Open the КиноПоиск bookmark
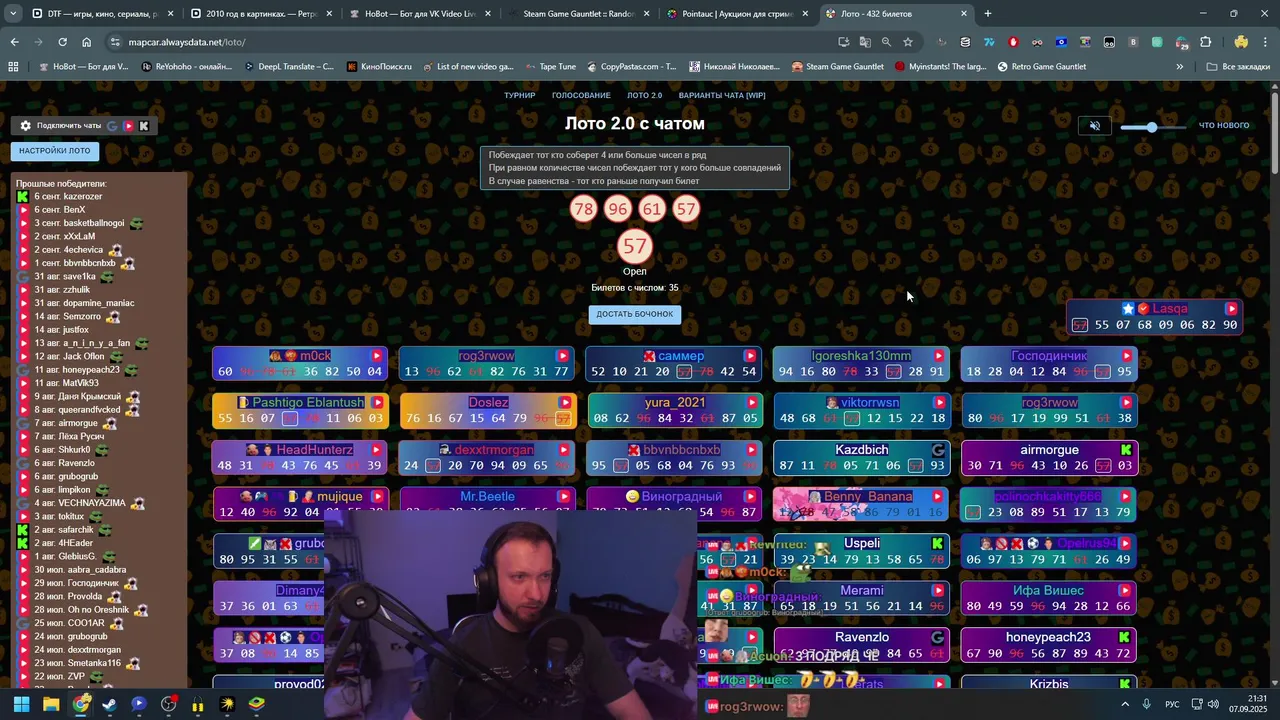The width and height of the screenshot is (1280, 720). point(379,67)
